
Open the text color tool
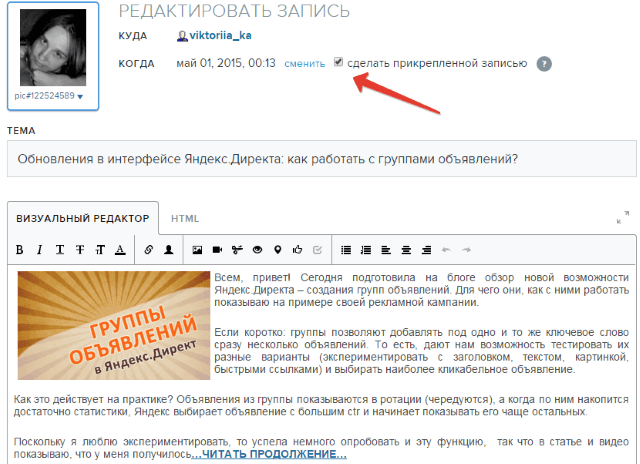(x=120, y=250)
